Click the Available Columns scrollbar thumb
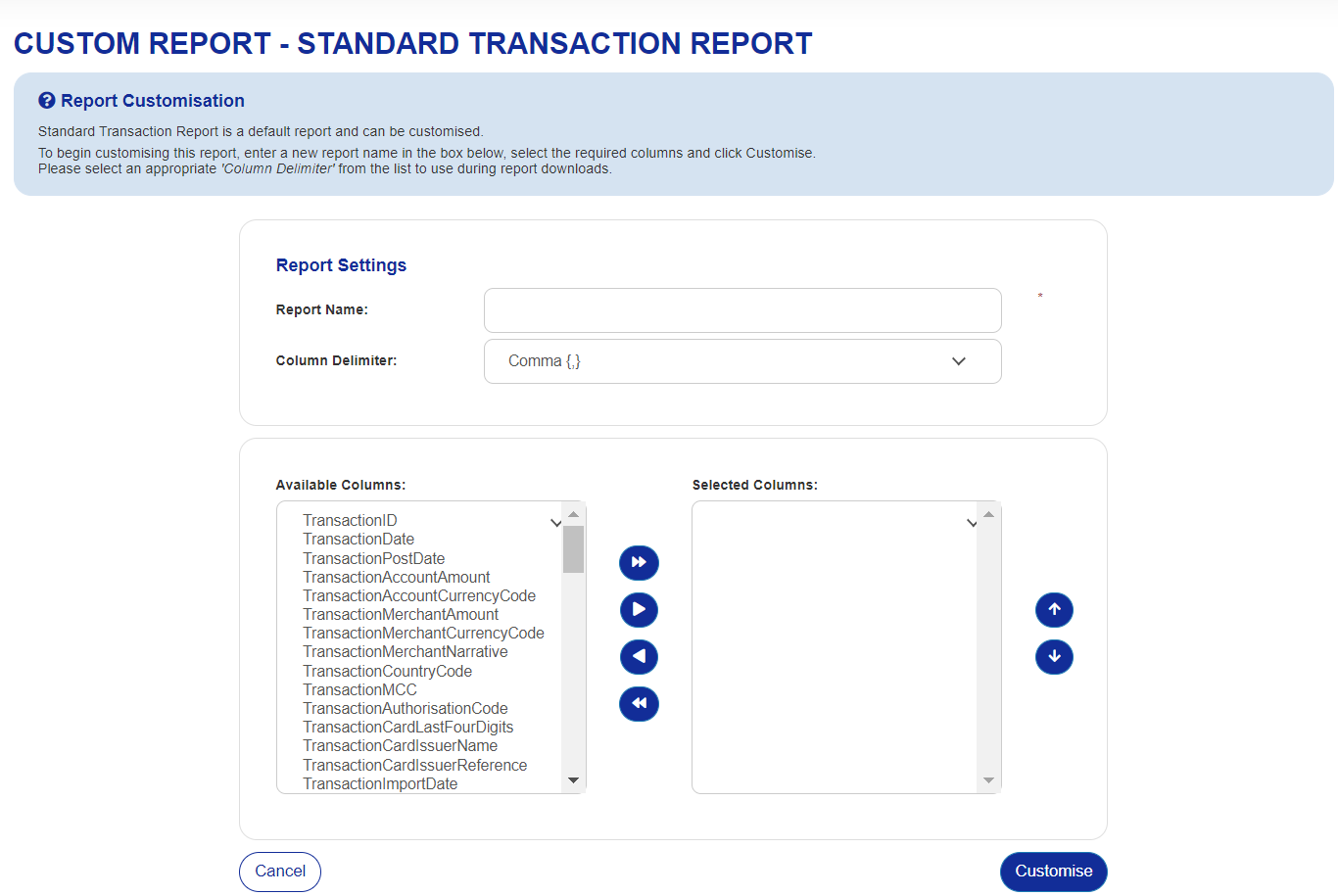The image size is (1338, 896). tap(574, 549)
